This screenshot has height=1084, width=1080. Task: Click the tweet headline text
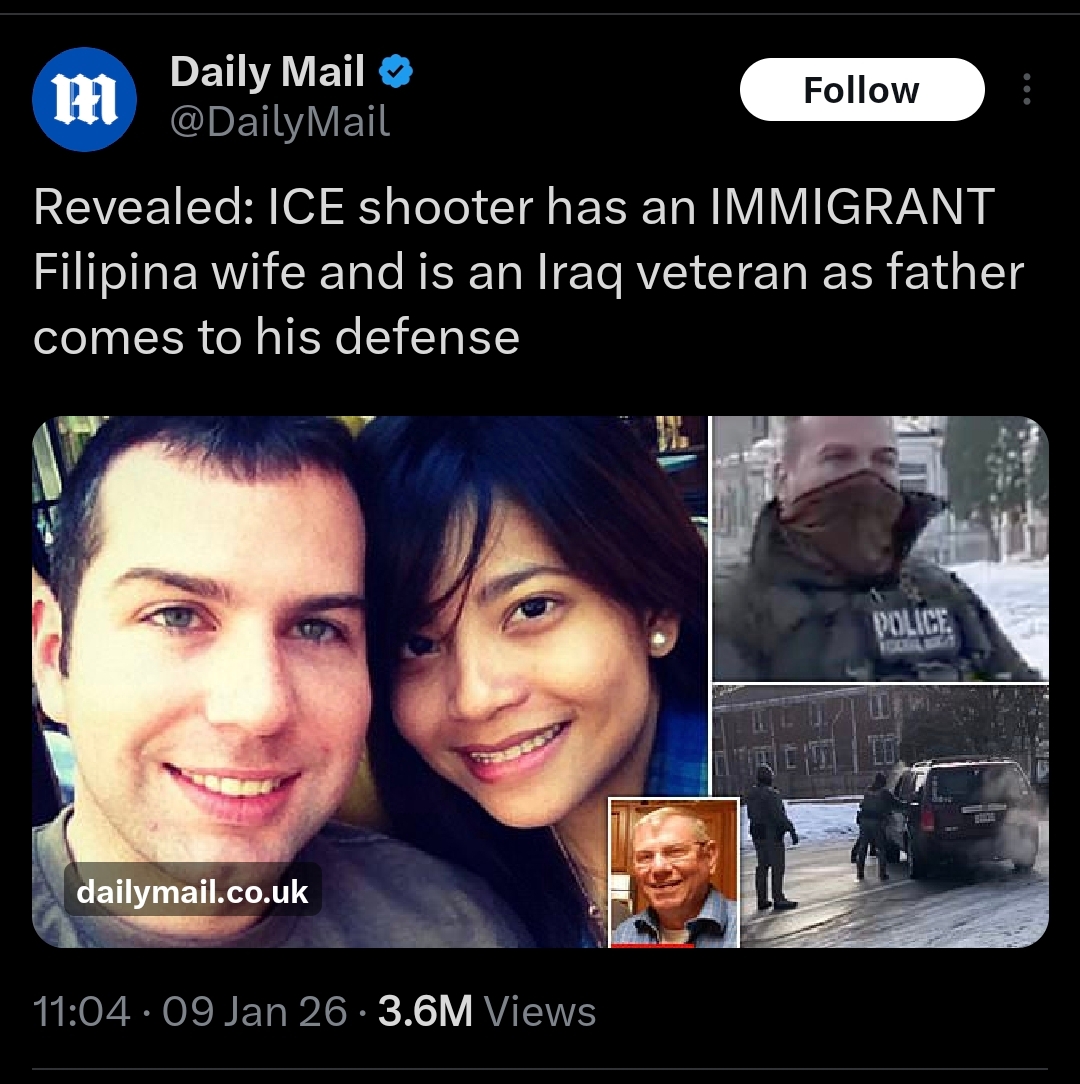(x=529, y=272)
